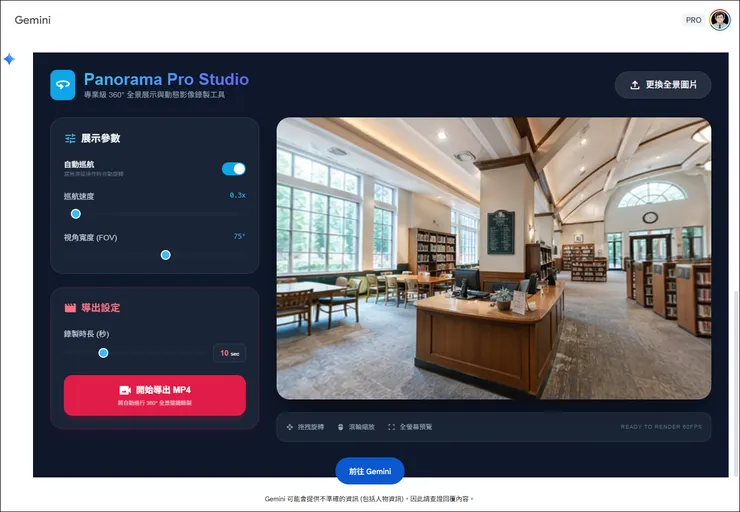Viewport: 740px width, 512px height.
Task: Click the 錄製時長 (秒) label
Action: 86,334
